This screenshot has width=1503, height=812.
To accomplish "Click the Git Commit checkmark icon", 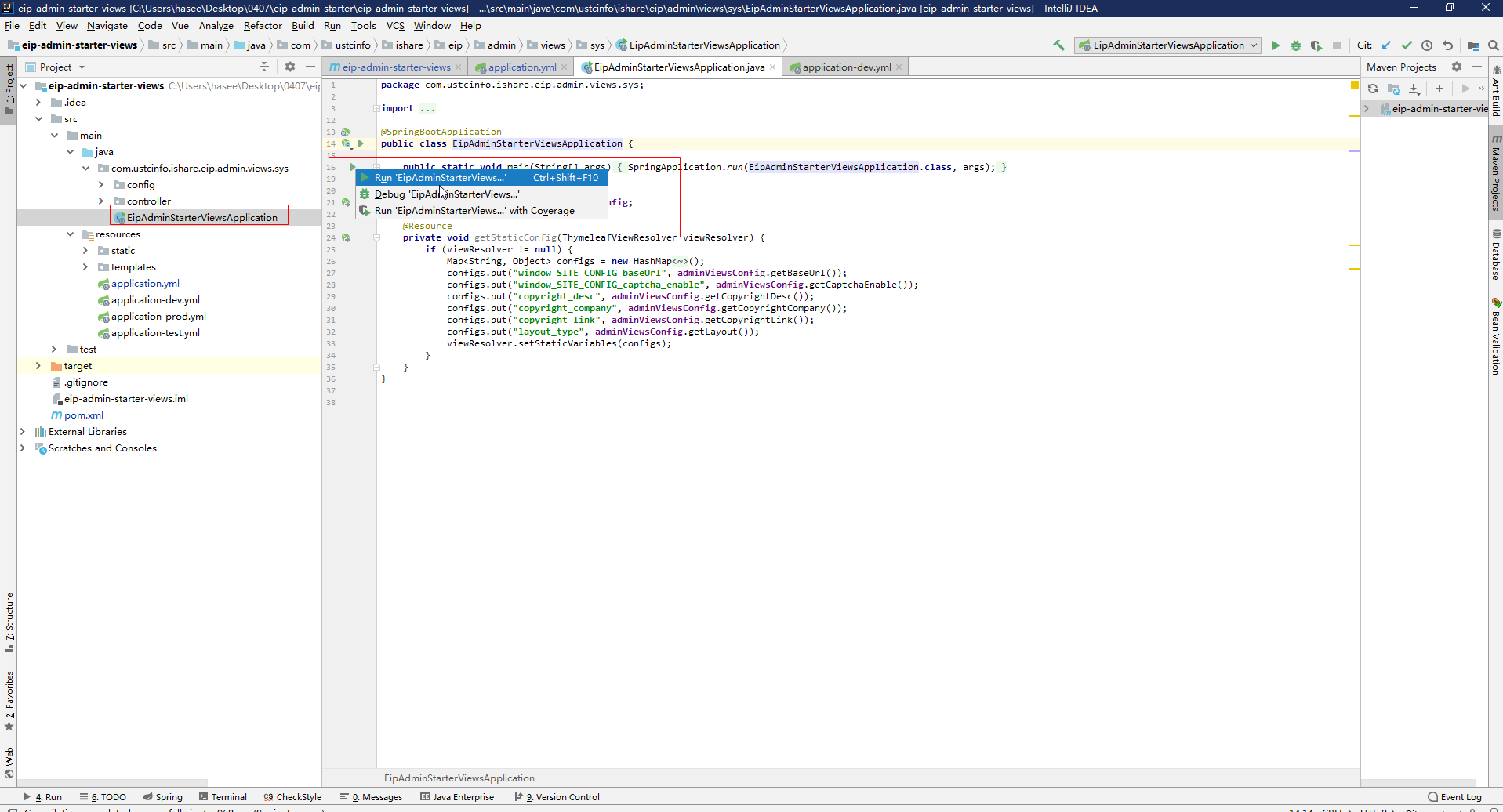I will 1407,45.
